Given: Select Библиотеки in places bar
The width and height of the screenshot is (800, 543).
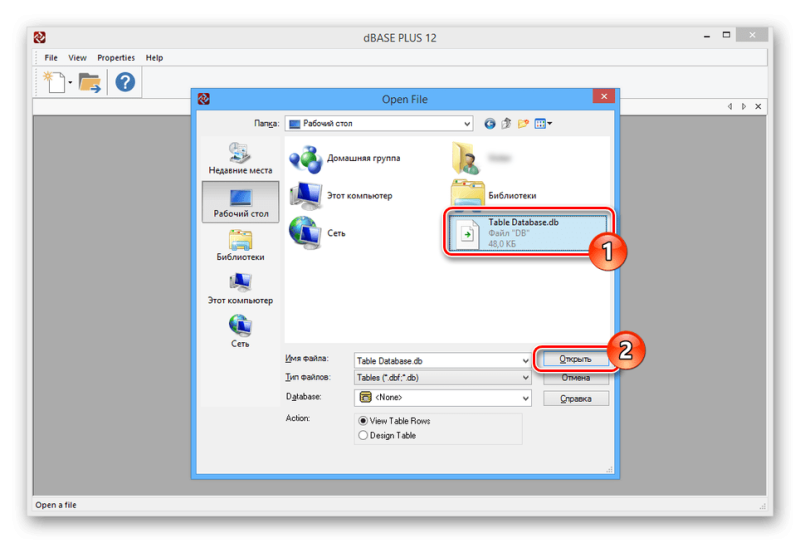Looking at the screenshot, I should point(240,245).
